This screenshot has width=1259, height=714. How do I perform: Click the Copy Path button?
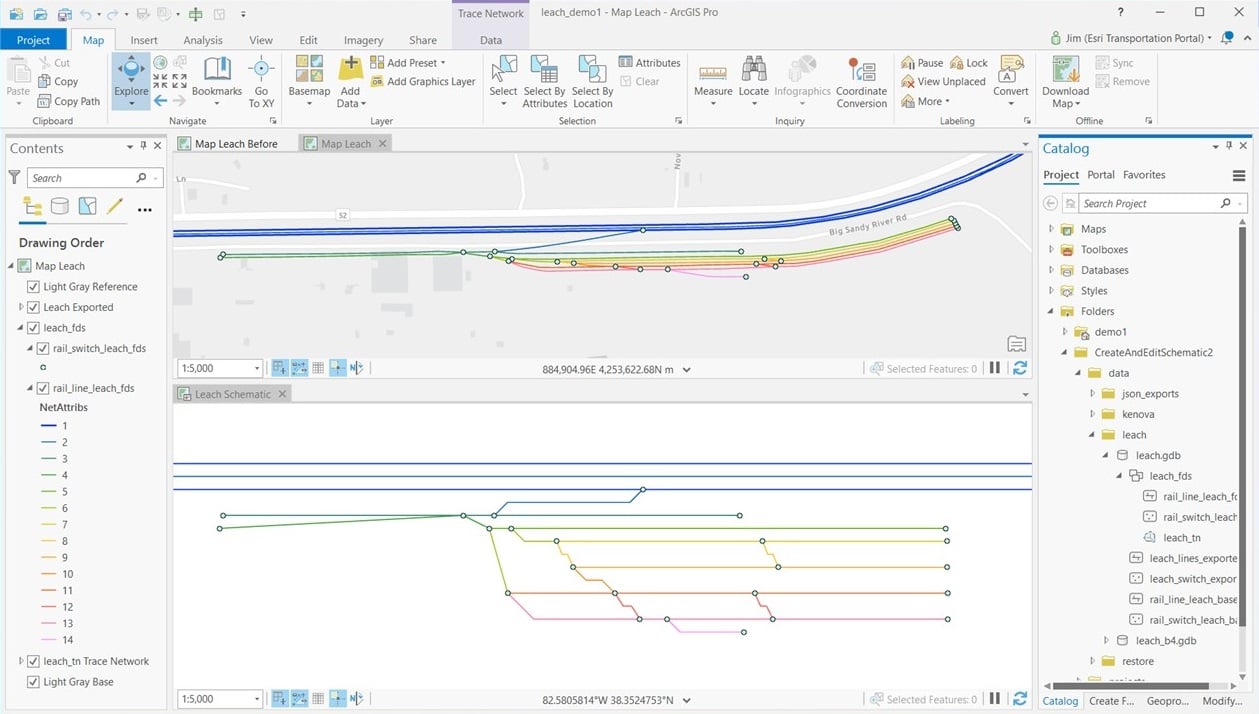tap(69, 101)
